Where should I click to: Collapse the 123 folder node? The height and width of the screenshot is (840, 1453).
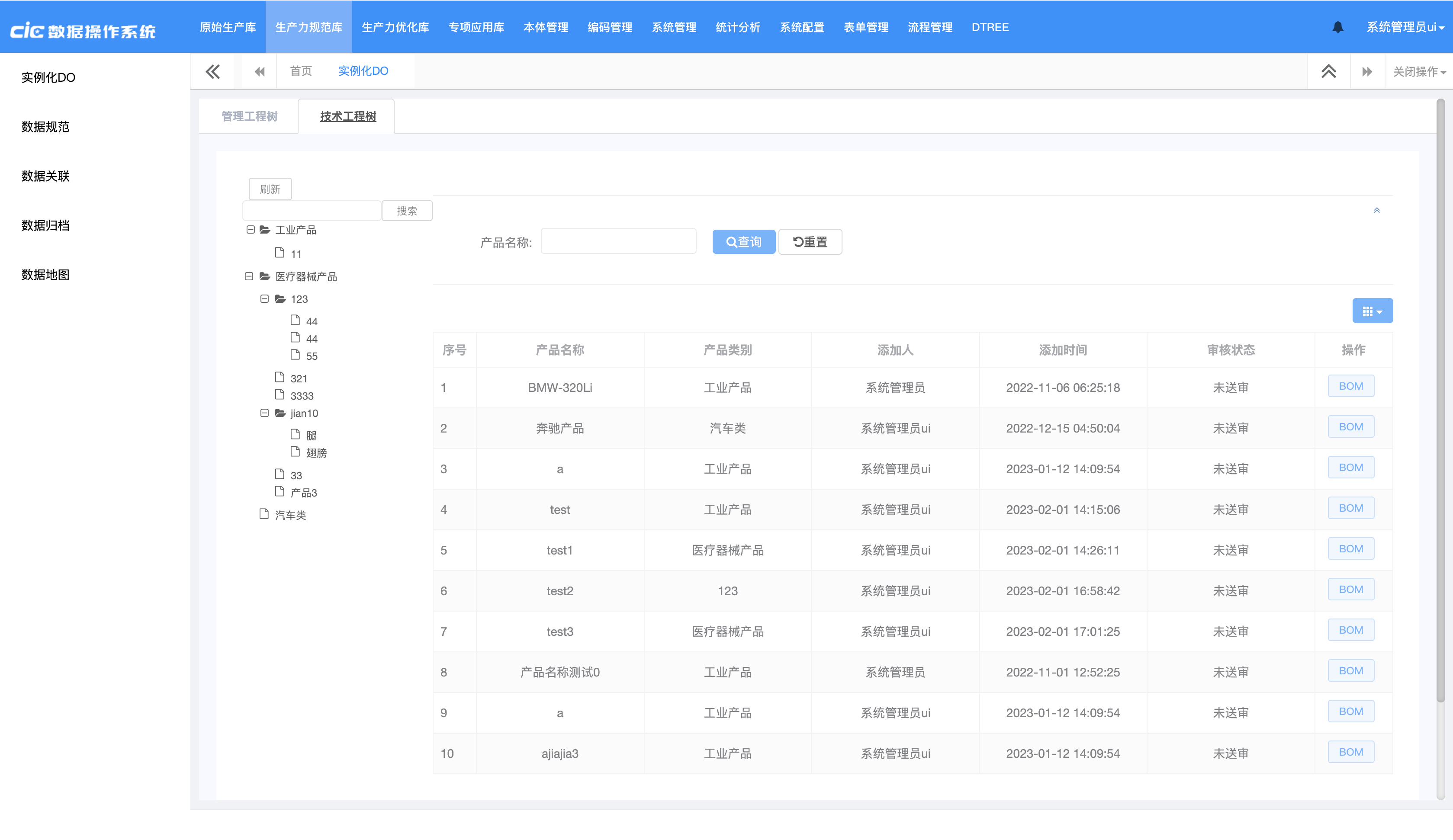(x=264, y=298)
